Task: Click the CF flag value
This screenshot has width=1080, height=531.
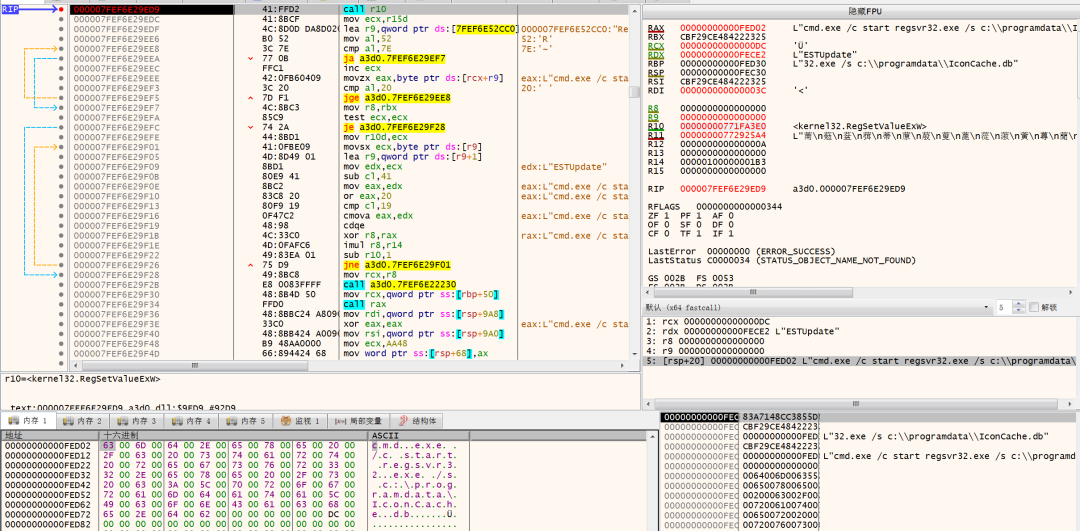Action: pos(666,233)
